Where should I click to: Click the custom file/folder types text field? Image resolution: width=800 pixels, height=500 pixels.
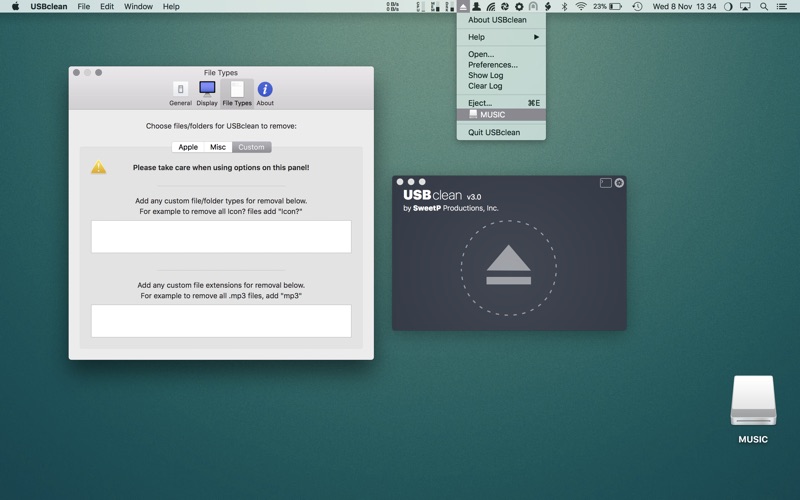coord(221,237)
